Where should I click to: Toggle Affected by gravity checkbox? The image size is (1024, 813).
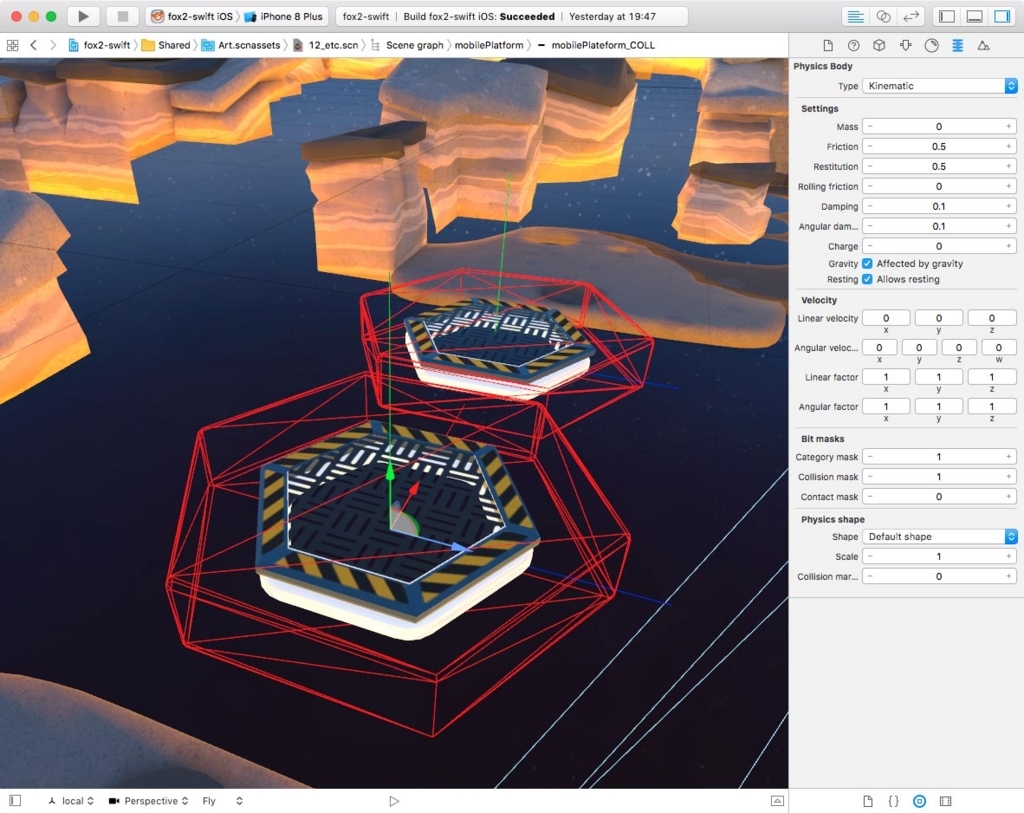point(867,263)
